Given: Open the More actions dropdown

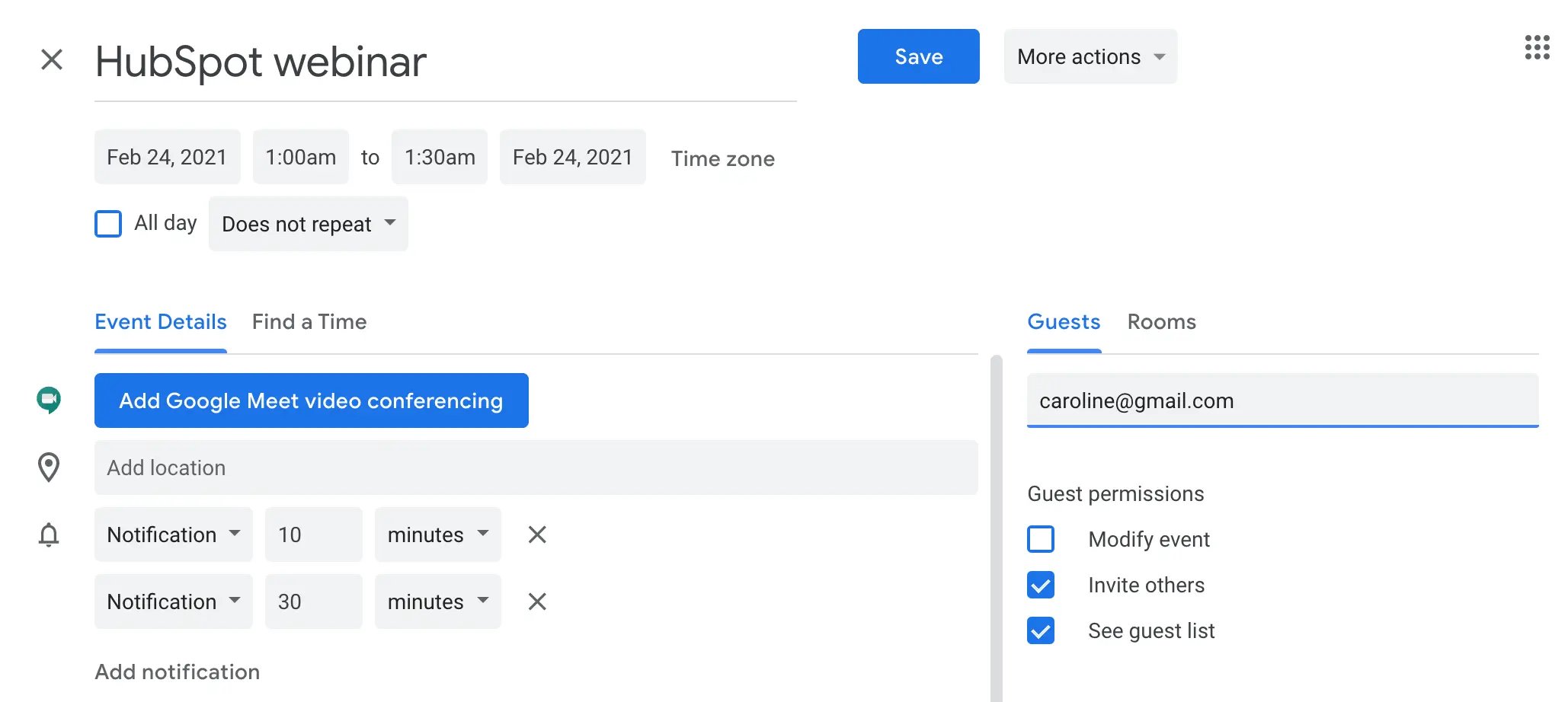Looking at the screenshot, I should coord(1090,56).
